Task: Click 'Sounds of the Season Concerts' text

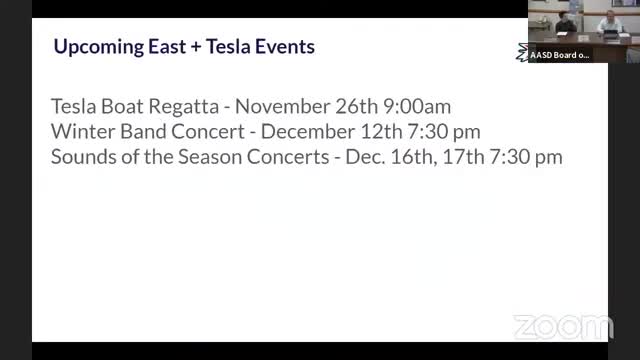Action: [190, 157]
